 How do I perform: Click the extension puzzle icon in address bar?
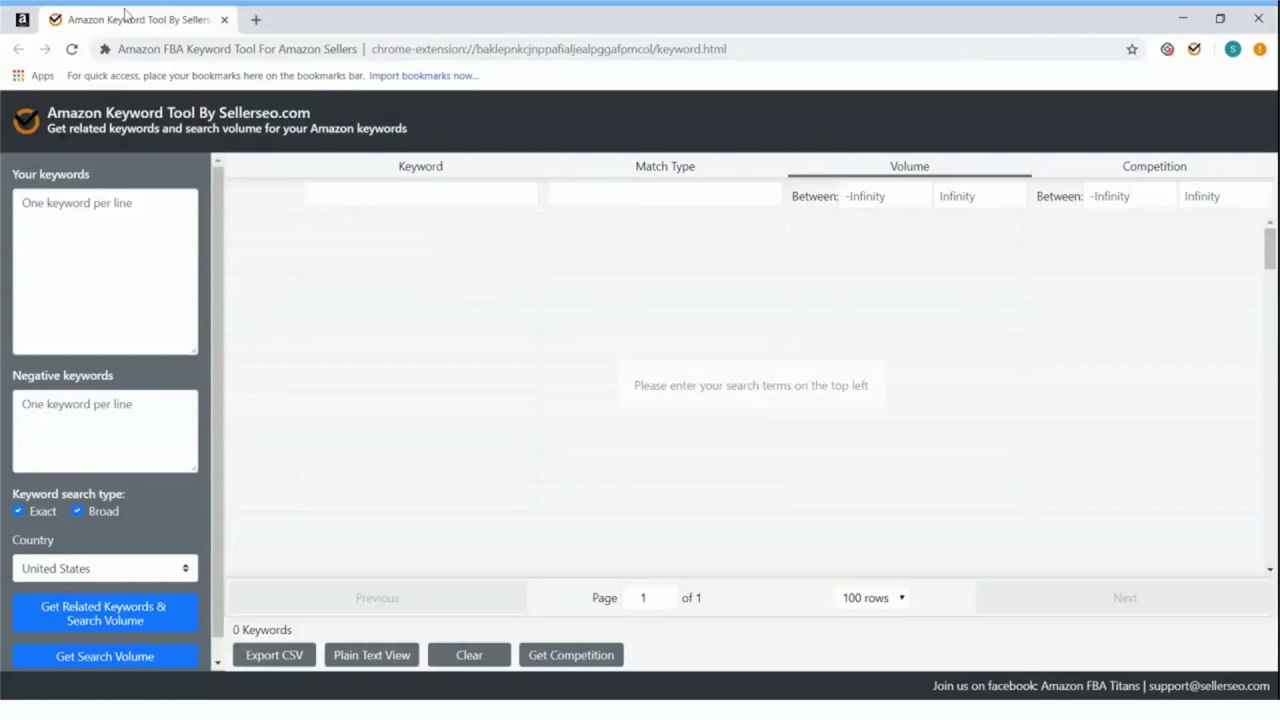(104, 49)
